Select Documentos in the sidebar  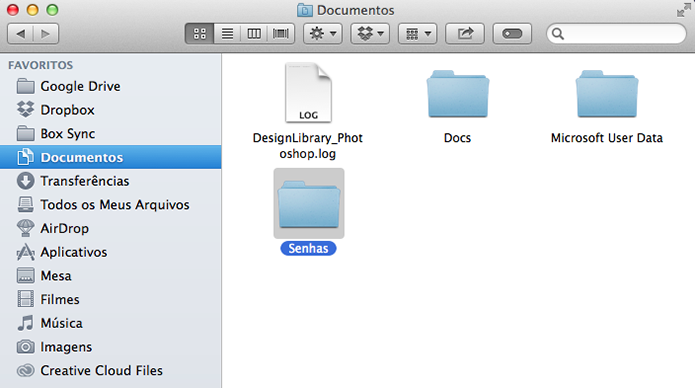tap(111, 157)
